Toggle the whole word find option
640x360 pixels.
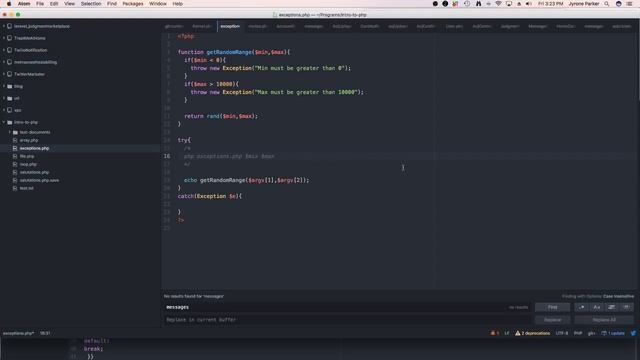(627, 307)
